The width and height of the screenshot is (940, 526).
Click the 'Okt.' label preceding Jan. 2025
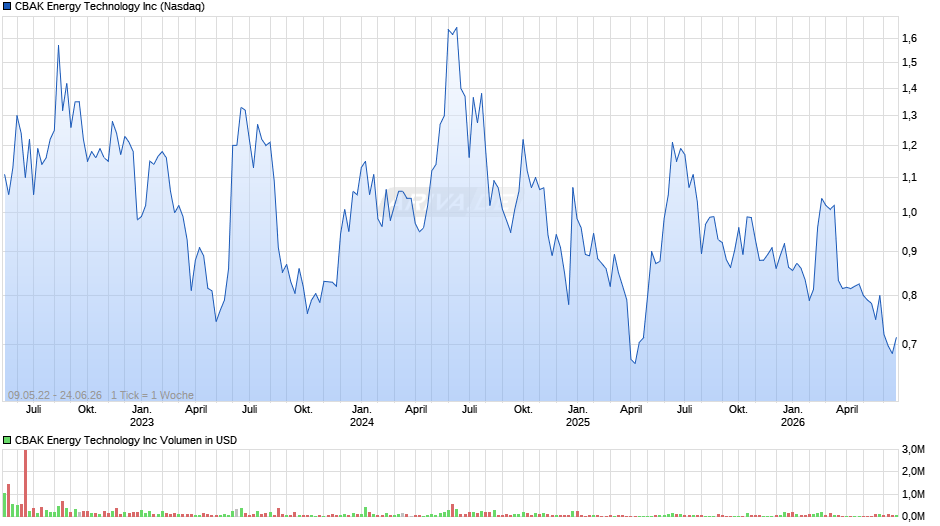(523, 409)
